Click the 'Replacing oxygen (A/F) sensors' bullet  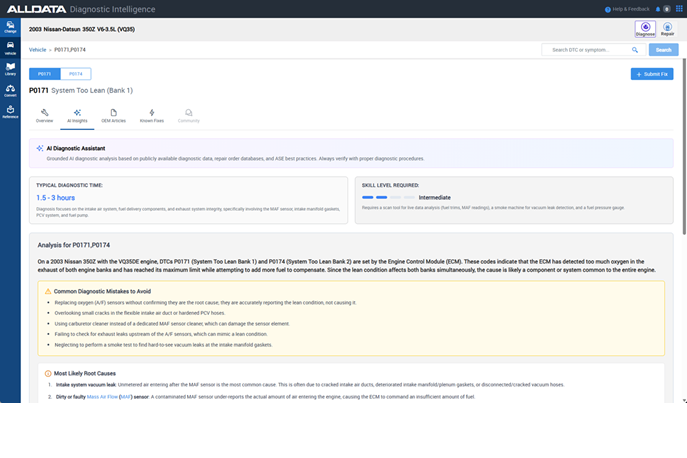tap(205, 303)
